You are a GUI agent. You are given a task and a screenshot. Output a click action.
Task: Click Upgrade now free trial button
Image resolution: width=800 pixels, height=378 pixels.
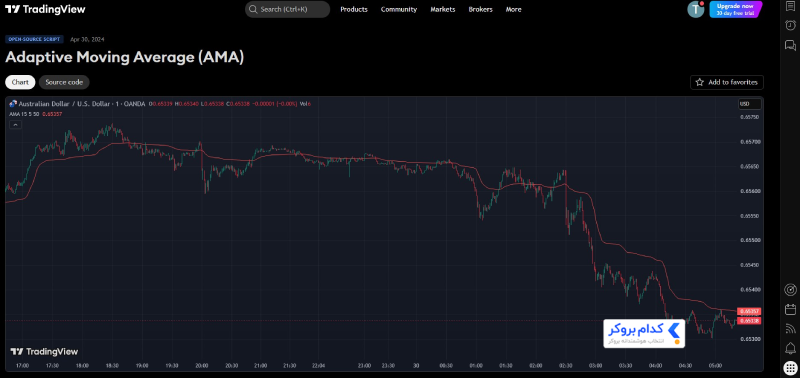pos(735,9)
